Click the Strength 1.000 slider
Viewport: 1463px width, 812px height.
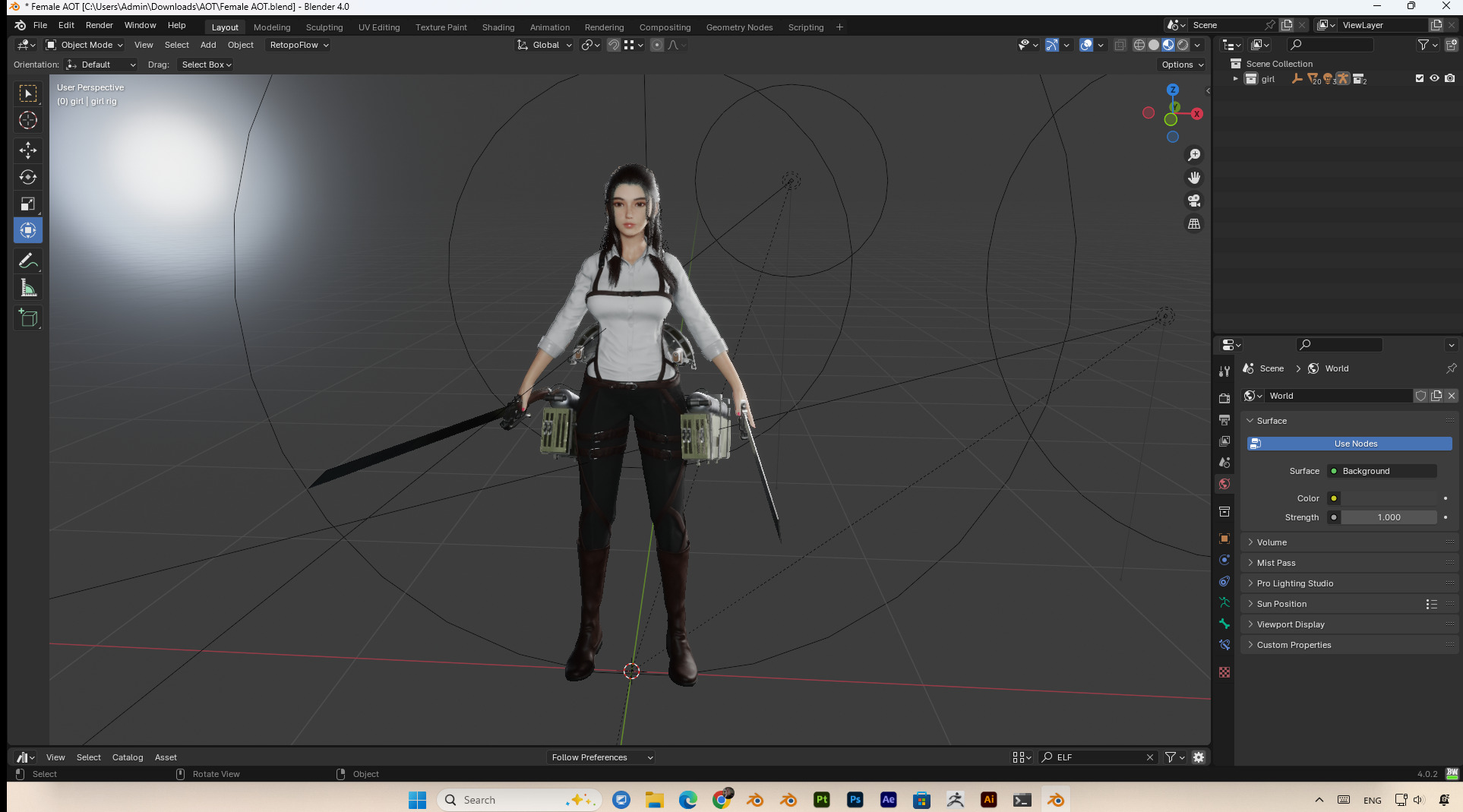[1389, 517]
